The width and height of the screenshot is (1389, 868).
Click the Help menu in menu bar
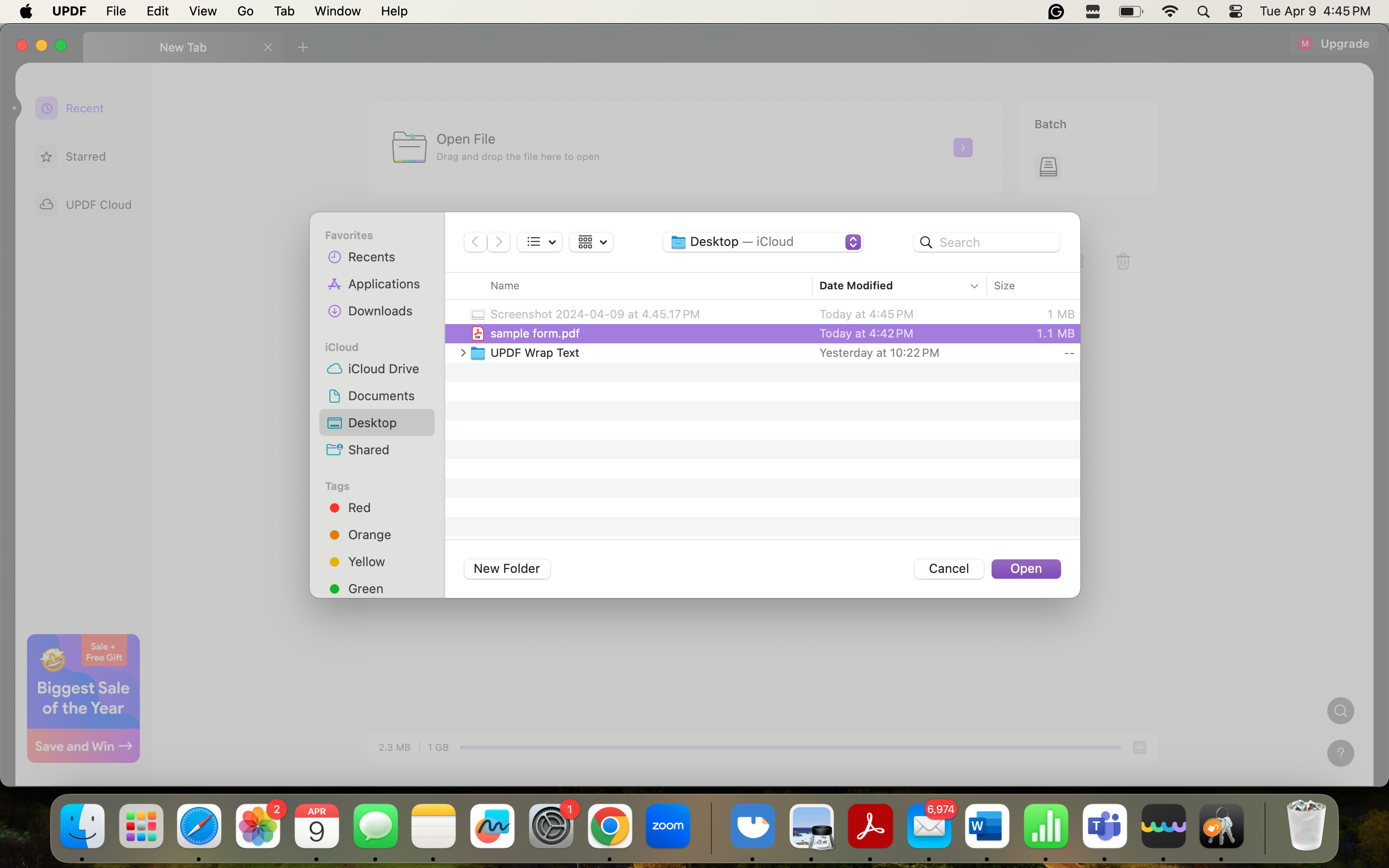click(395, 10)
